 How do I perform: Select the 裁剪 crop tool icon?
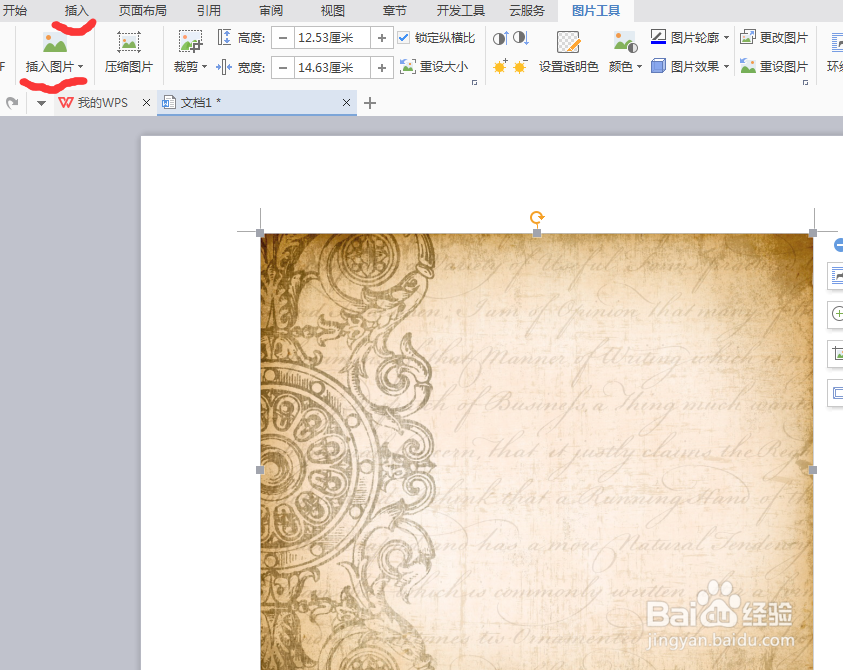point(190,41)
